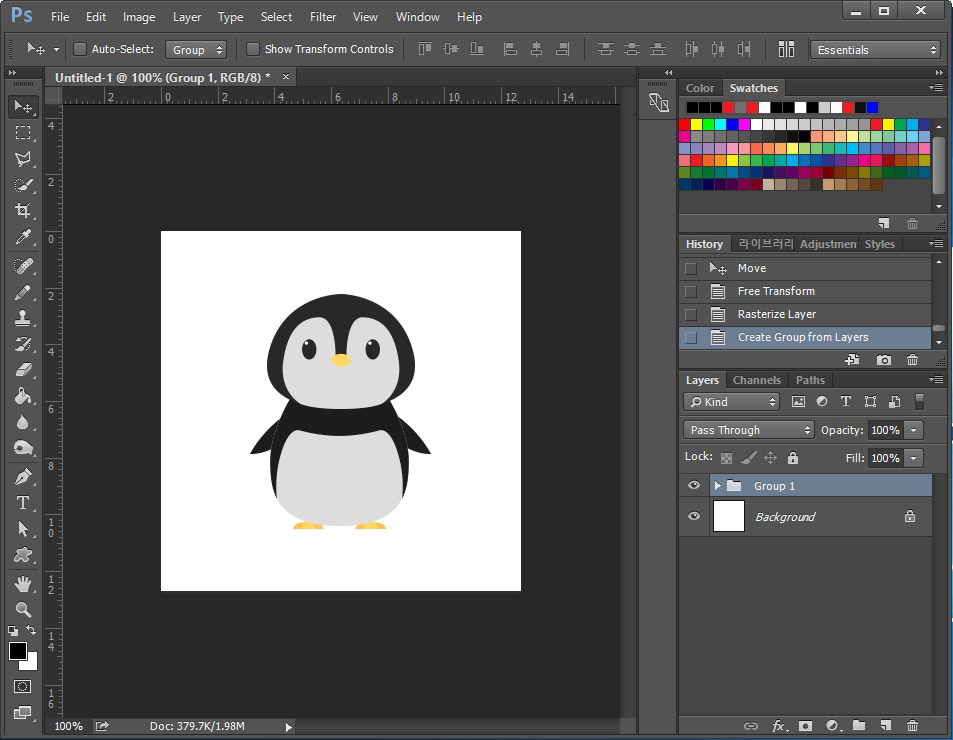The width and height of the screenshot is (953, 740).
Task: Create new snapshot camera icon
Action: coord(884,360)
